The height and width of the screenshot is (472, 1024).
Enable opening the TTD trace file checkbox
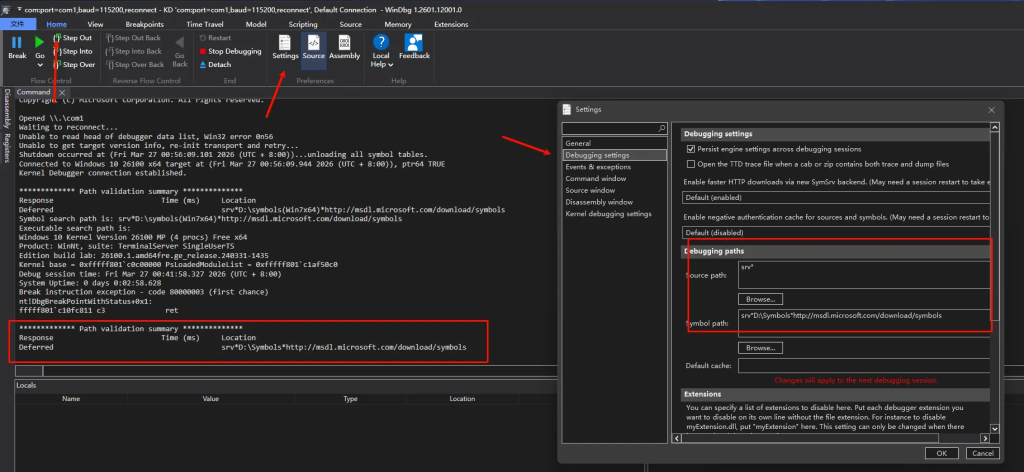tap(691, 165)
